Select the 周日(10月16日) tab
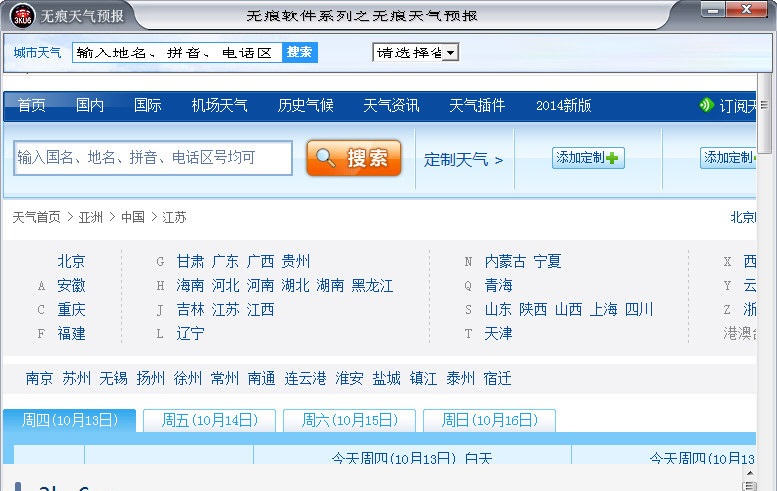777x491 pixels. point(490,421)
